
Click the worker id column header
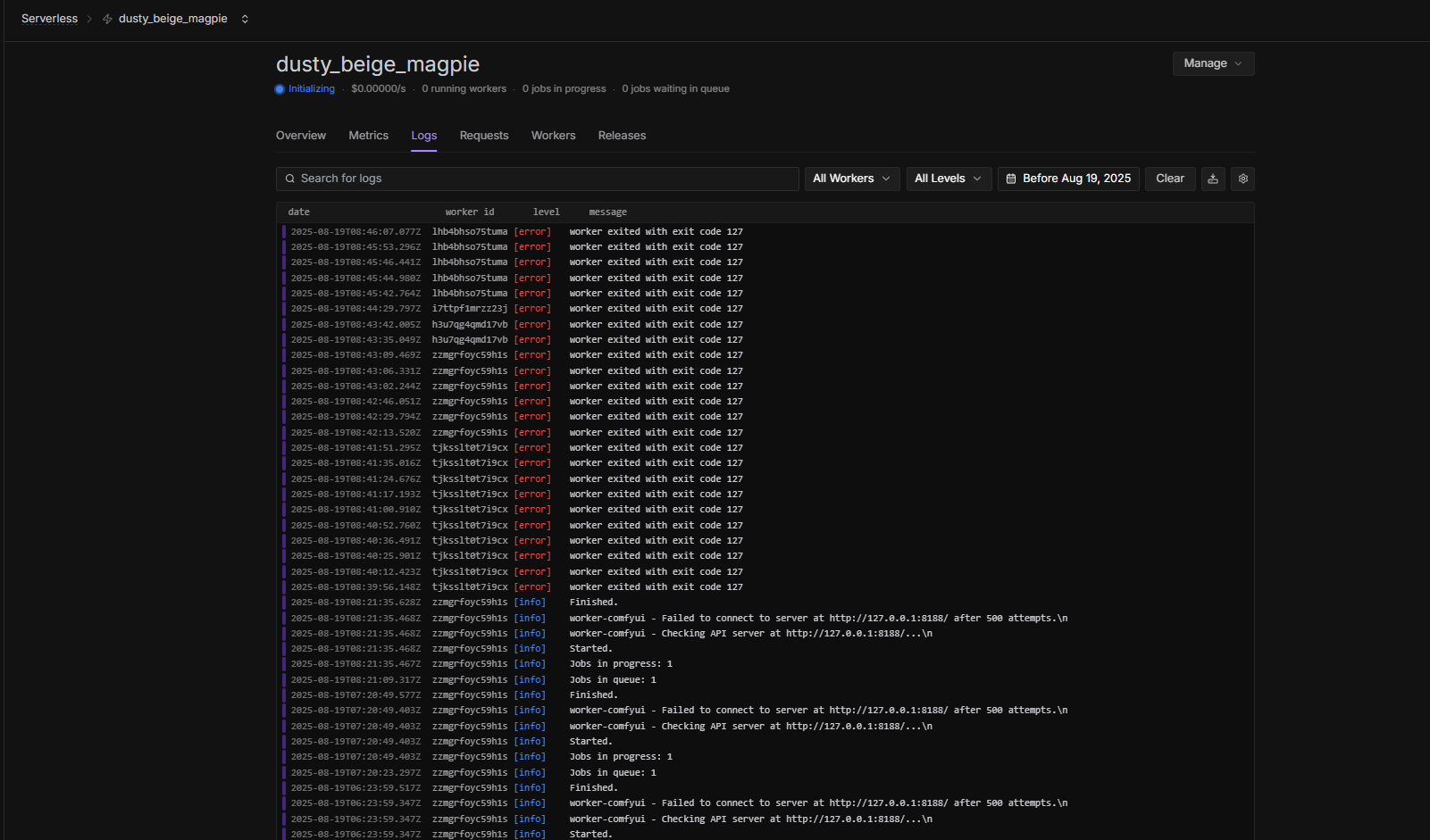[x=470, y=212]
